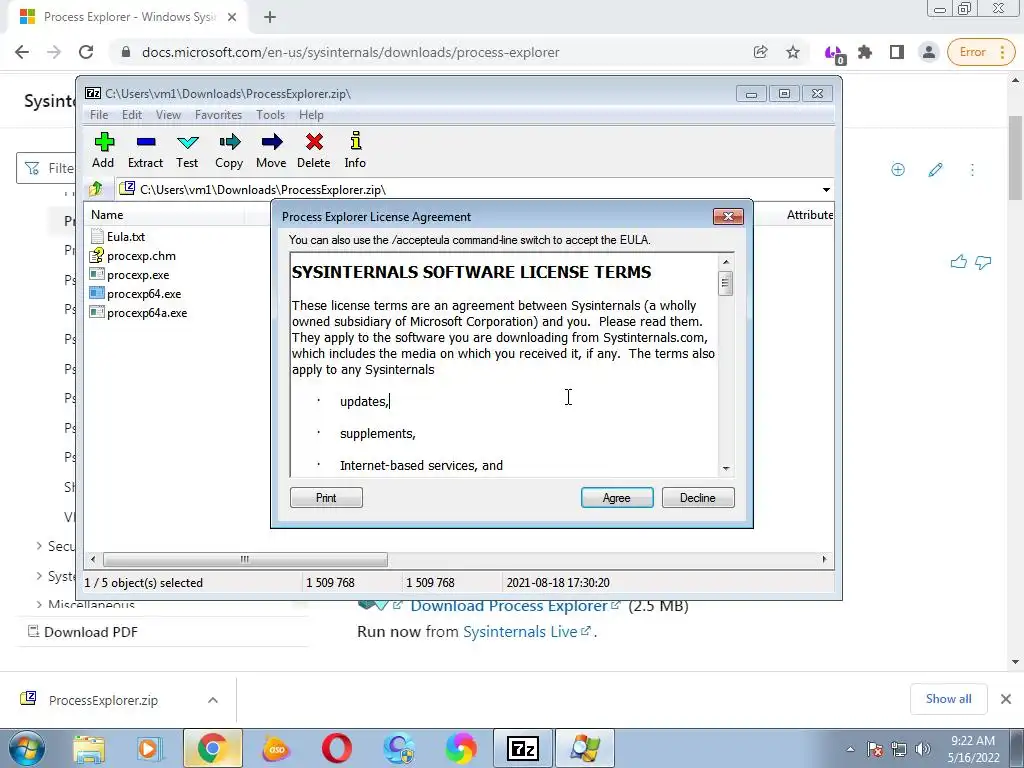The width and height of the screenshot is (1024, 768).
Task: Agree to the license terms
Action: [x=617, y=498]
